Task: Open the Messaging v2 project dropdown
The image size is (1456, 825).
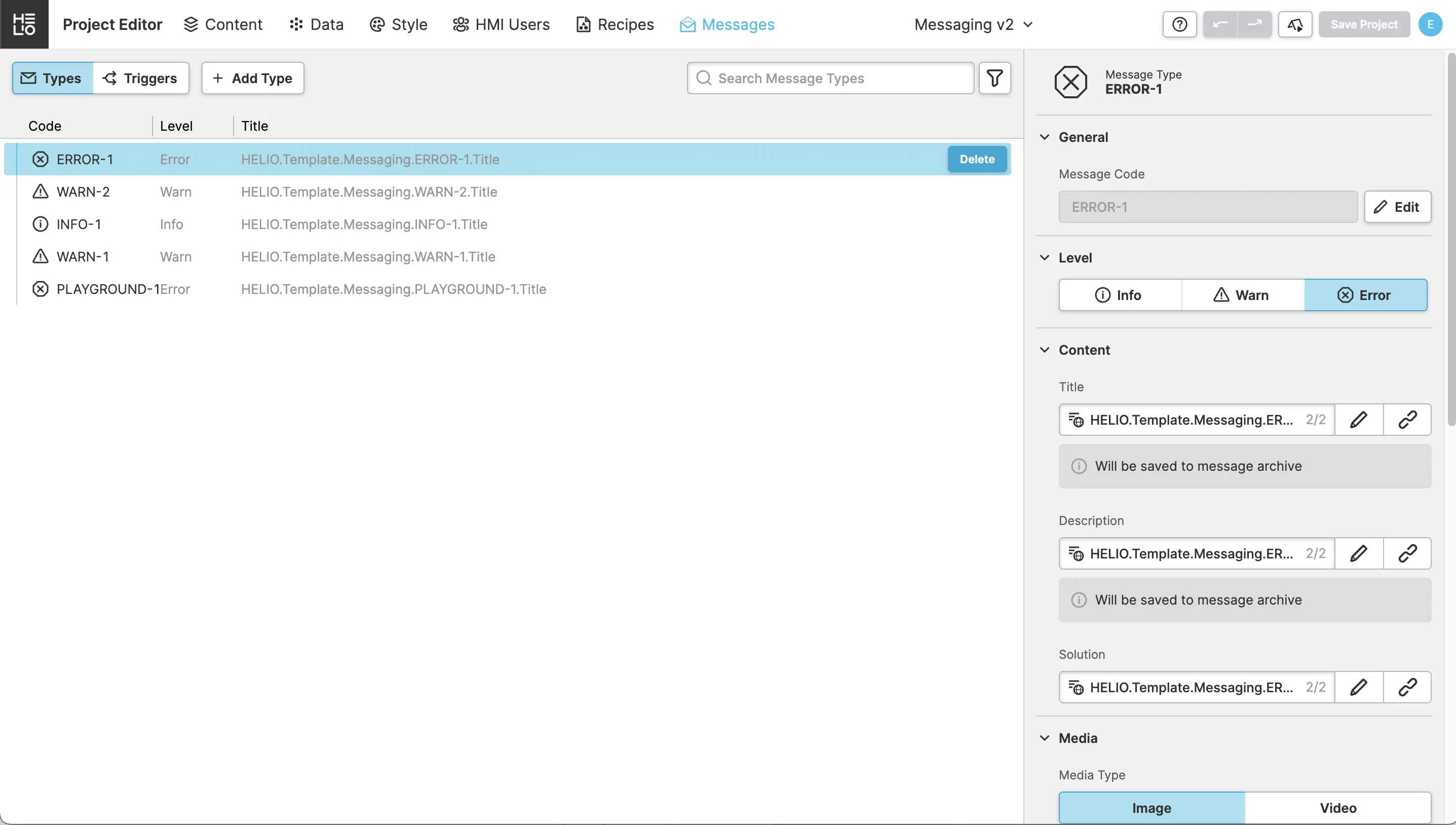Action: click(973, 24)
